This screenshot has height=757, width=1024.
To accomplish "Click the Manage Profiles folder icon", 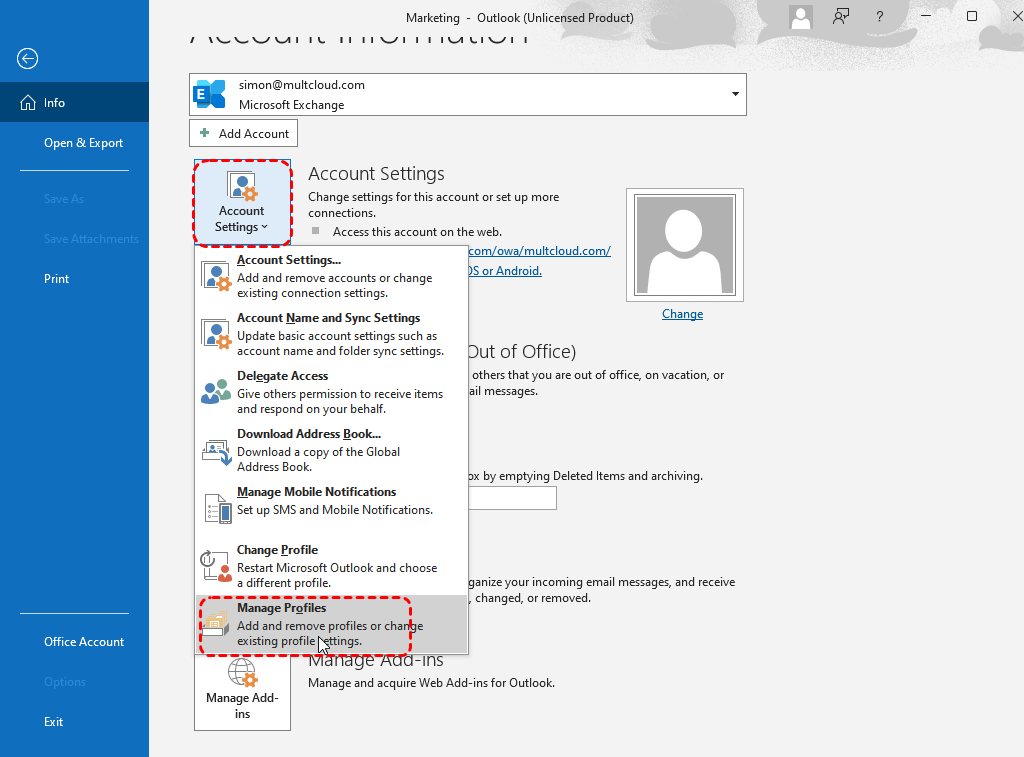I will tap(216, 624).
